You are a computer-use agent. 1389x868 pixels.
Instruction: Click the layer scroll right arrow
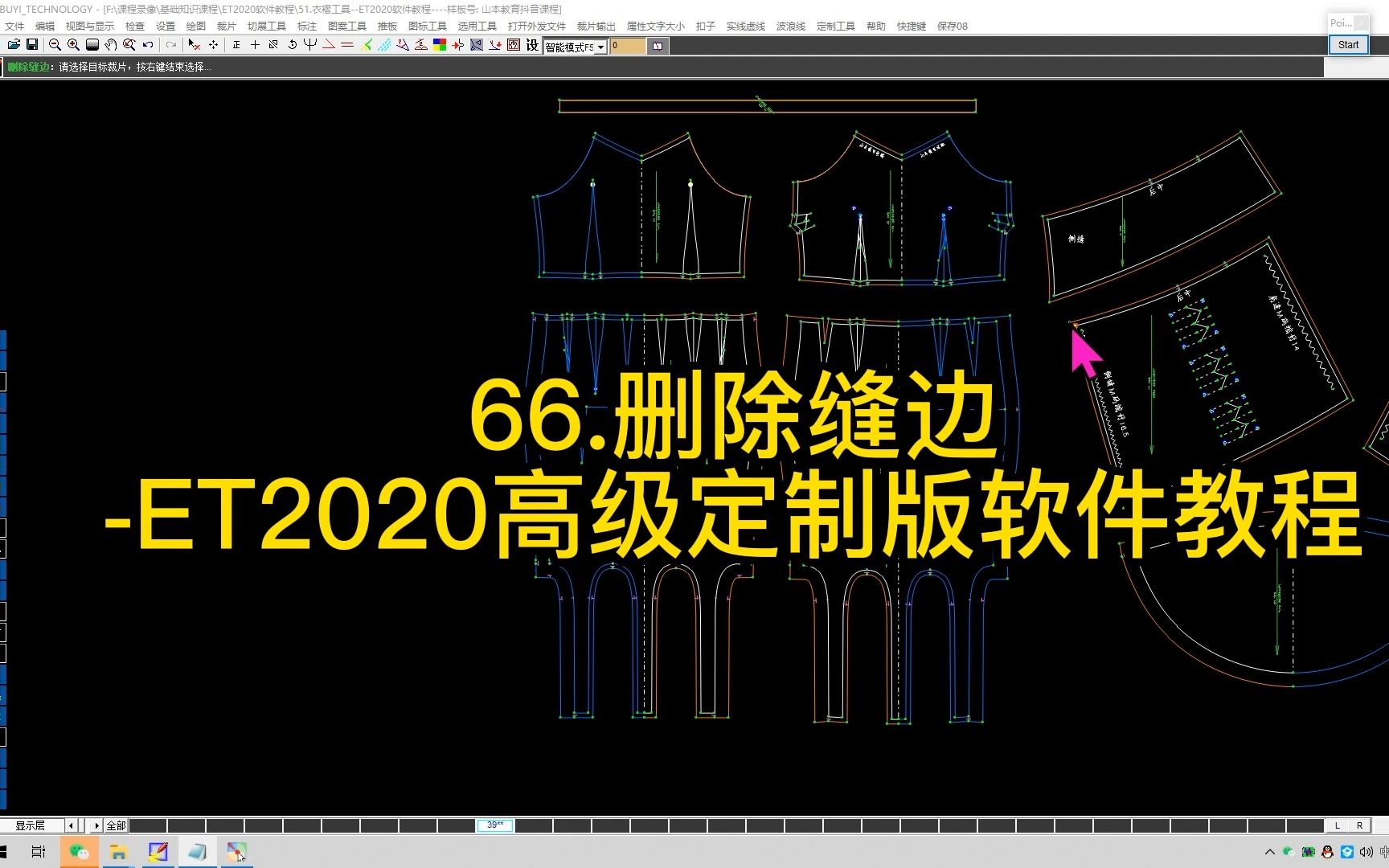pyautogui.click(x=97, y=825)
